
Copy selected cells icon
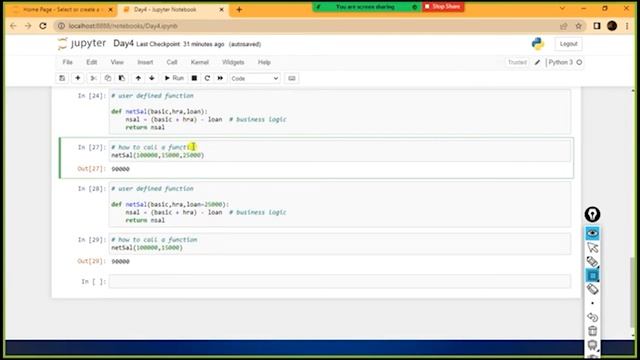pyautogui.click(x=108, y=78)
